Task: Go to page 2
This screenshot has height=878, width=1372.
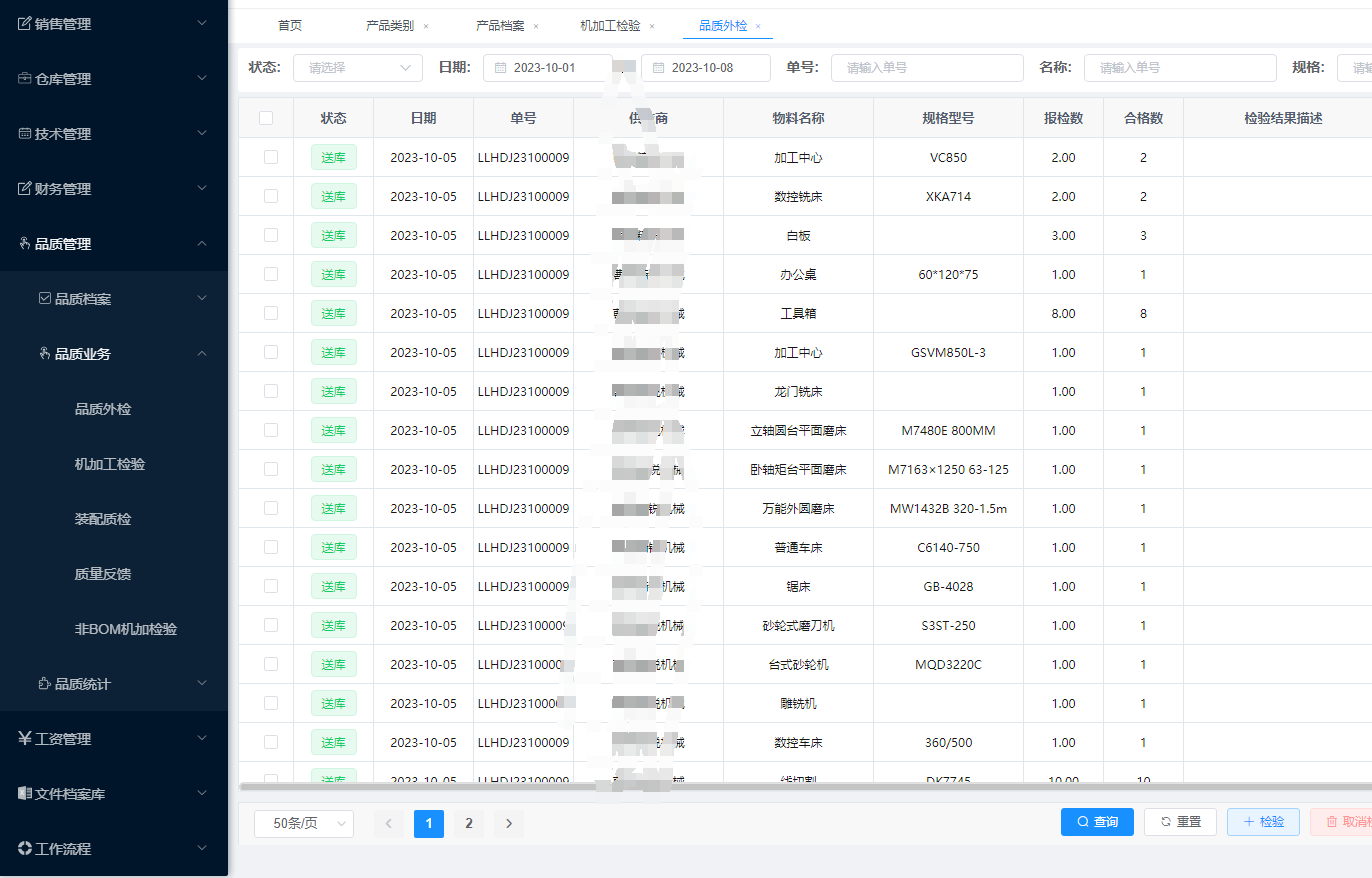Action: click(468, 823)
